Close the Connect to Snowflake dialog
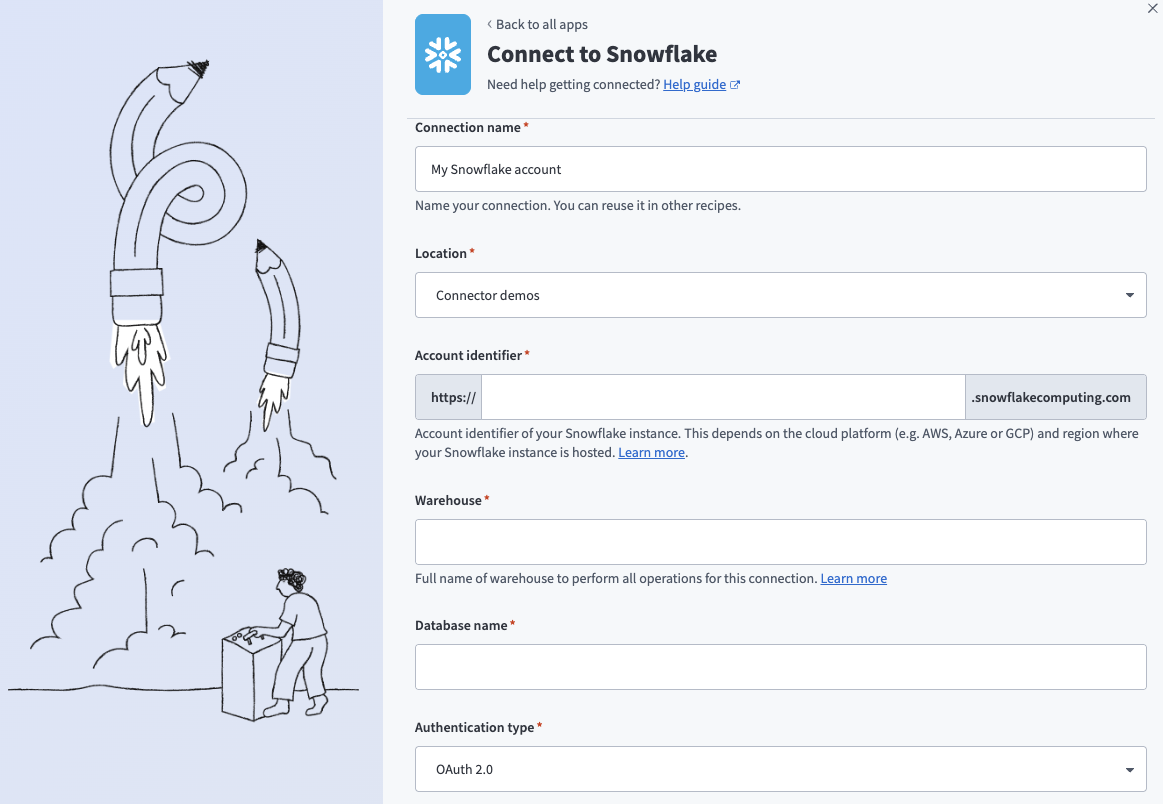Image resolution: width=1163 pixels, height=804 pixels. point(1151,7)
